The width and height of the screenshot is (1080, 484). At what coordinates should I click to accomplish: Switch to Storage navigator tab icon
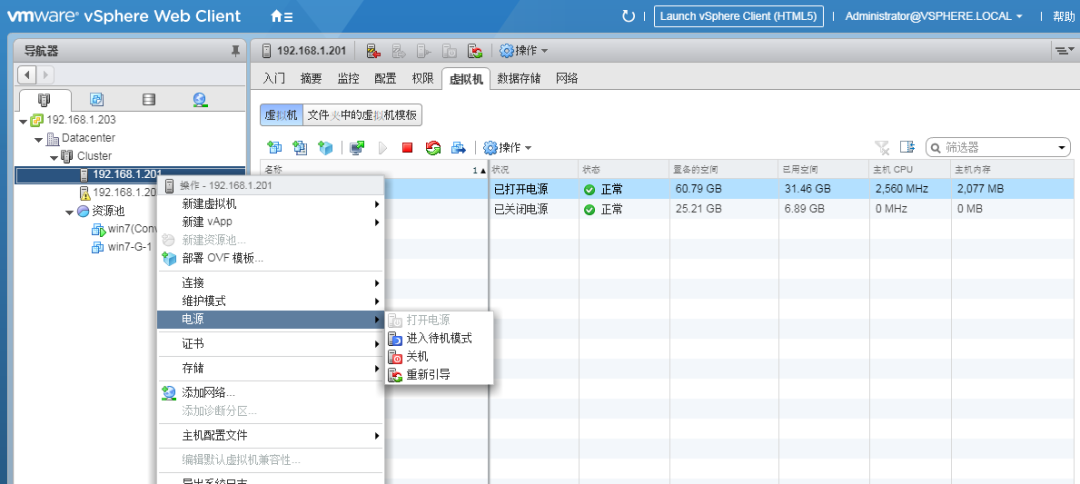149,100
